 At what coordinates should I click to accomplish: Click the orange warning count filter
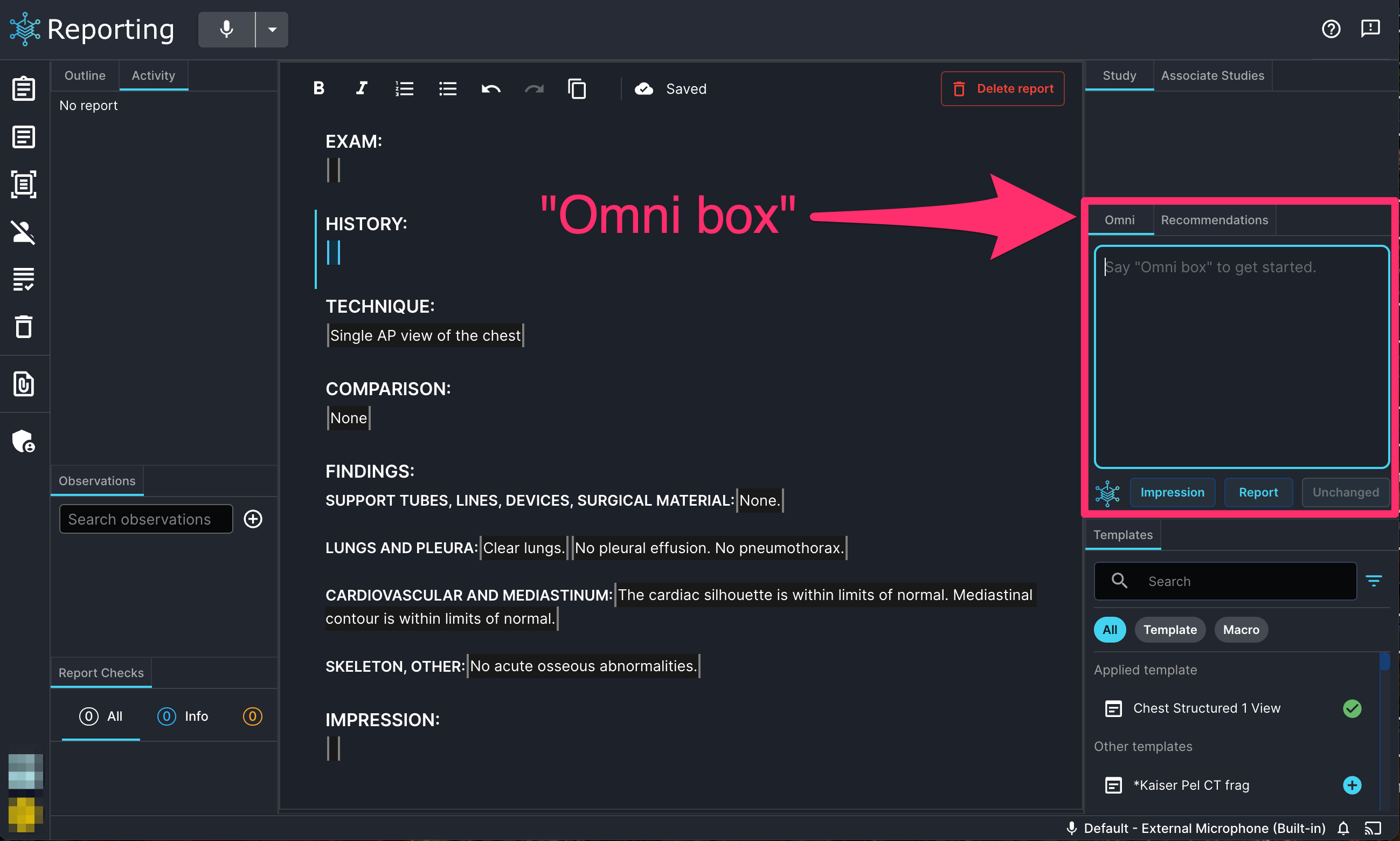coord(253,716)
